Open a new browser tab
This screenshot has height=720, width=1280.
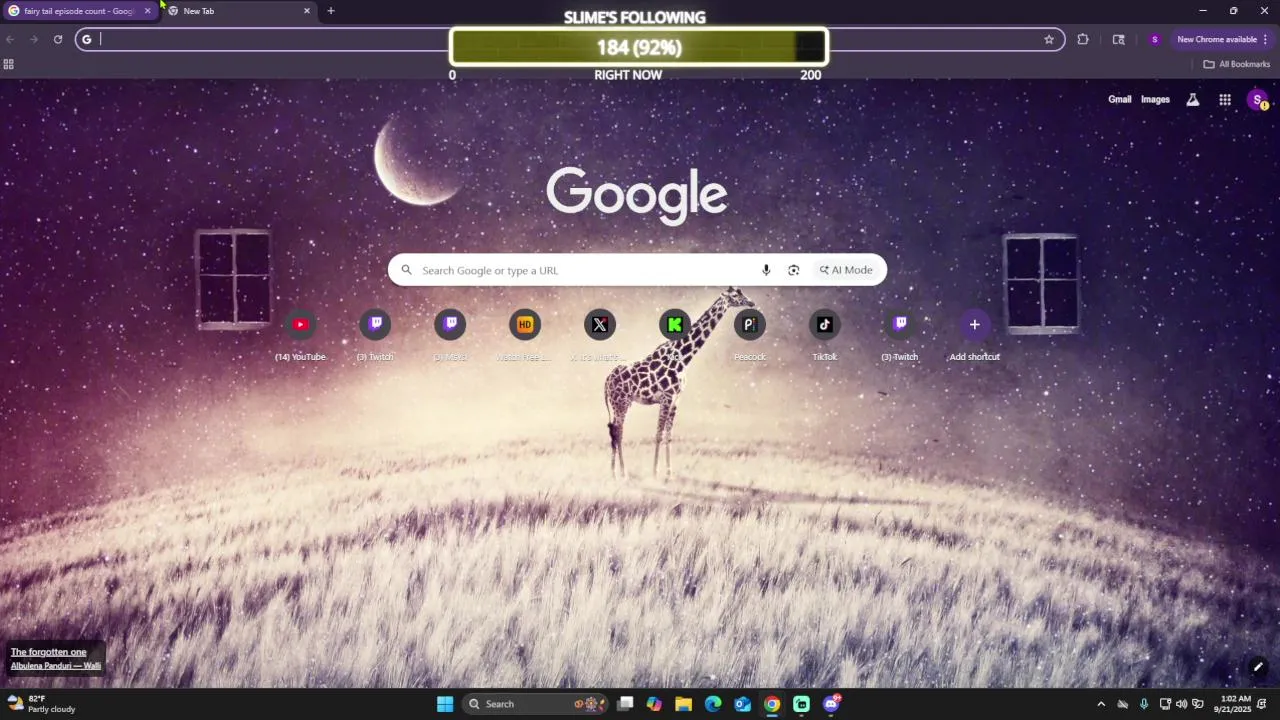[x=331, y=11]
